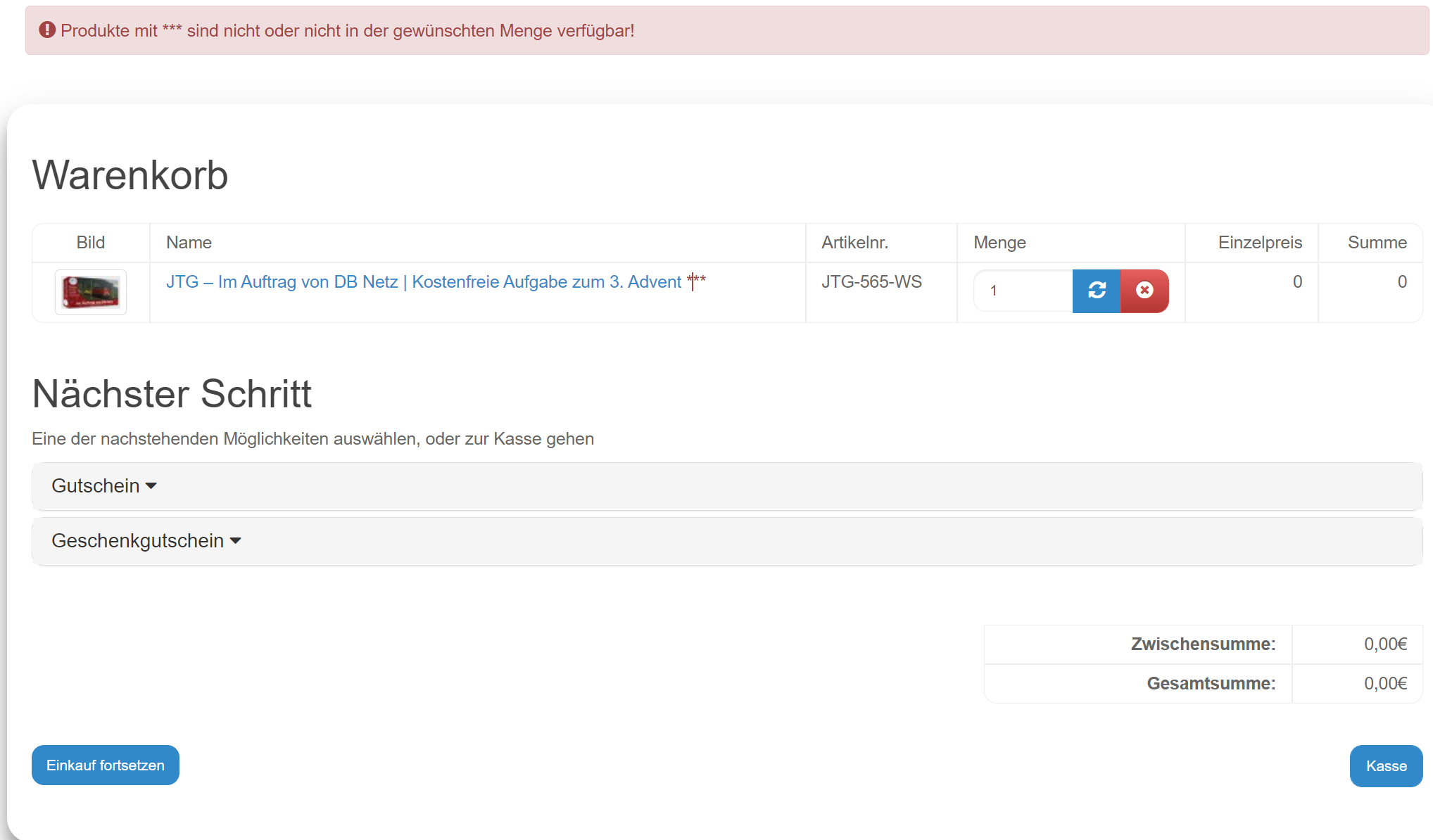Click the exclamation icon in the alert banner
Screen dimensions: 1433x840
47,30
